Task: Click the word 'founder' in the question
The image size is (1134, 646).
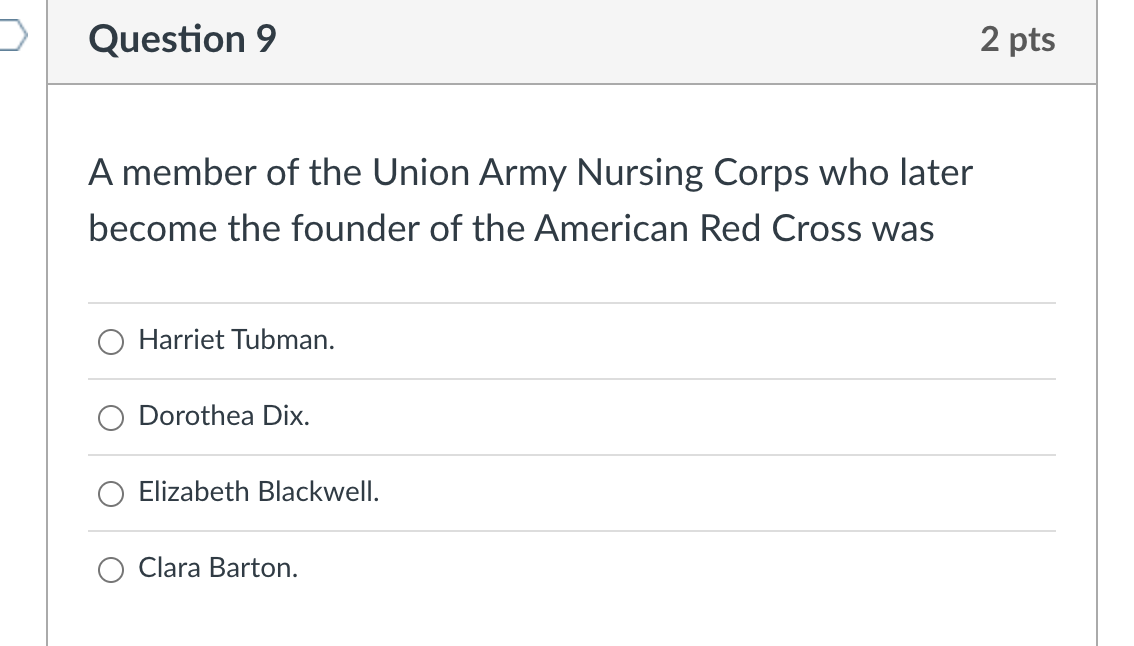Action: coord(356,229)
